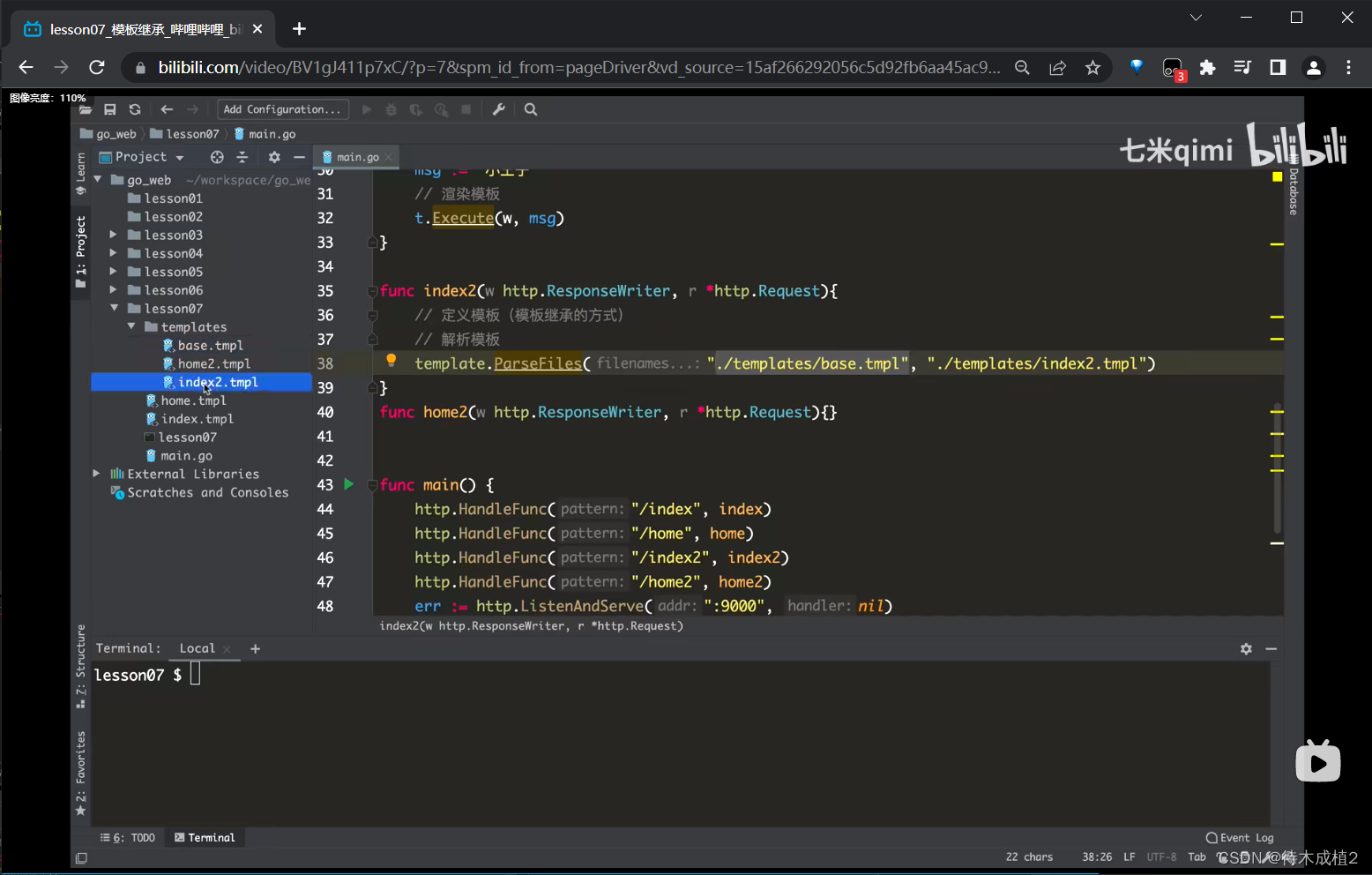
Task: Bookmark this page with star icon
Action: [x=1092, y=67]
